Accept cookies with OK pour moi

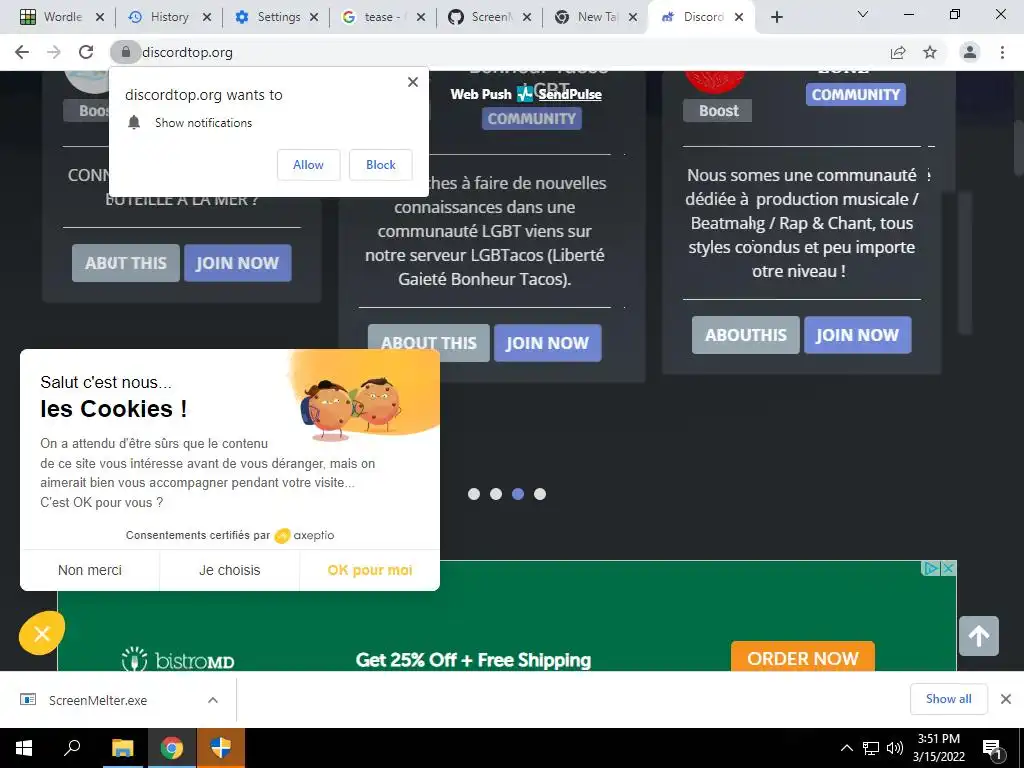click(x=370, y=570)
